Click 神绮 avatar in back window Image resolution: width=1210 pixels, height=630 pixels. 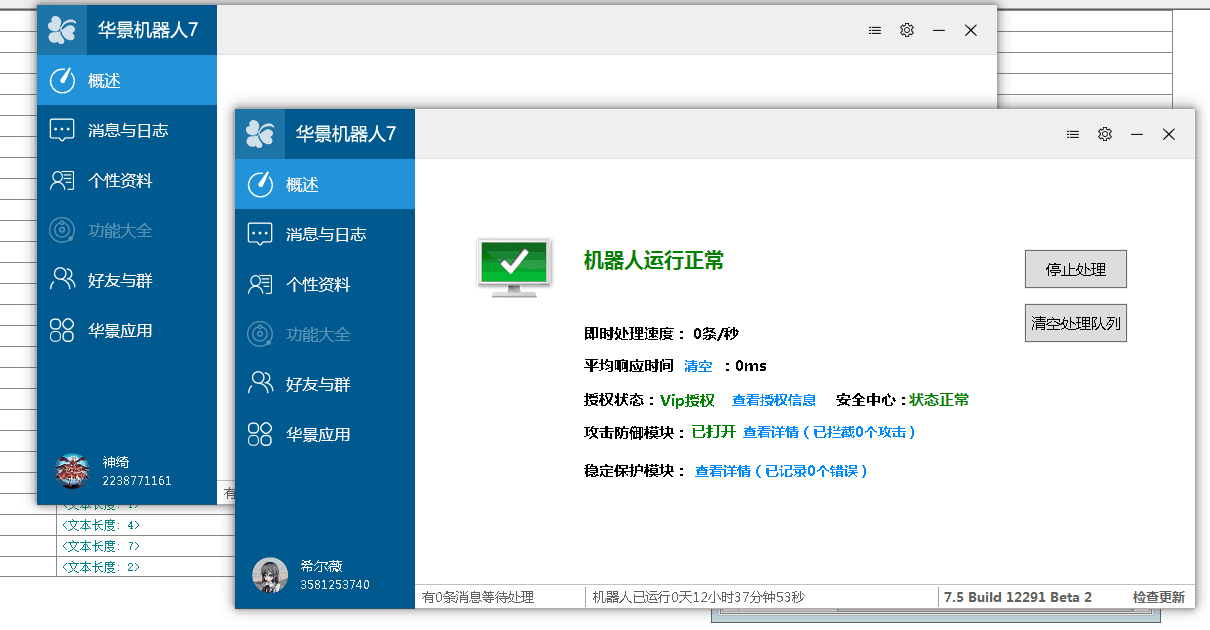(x=72, y=472)
